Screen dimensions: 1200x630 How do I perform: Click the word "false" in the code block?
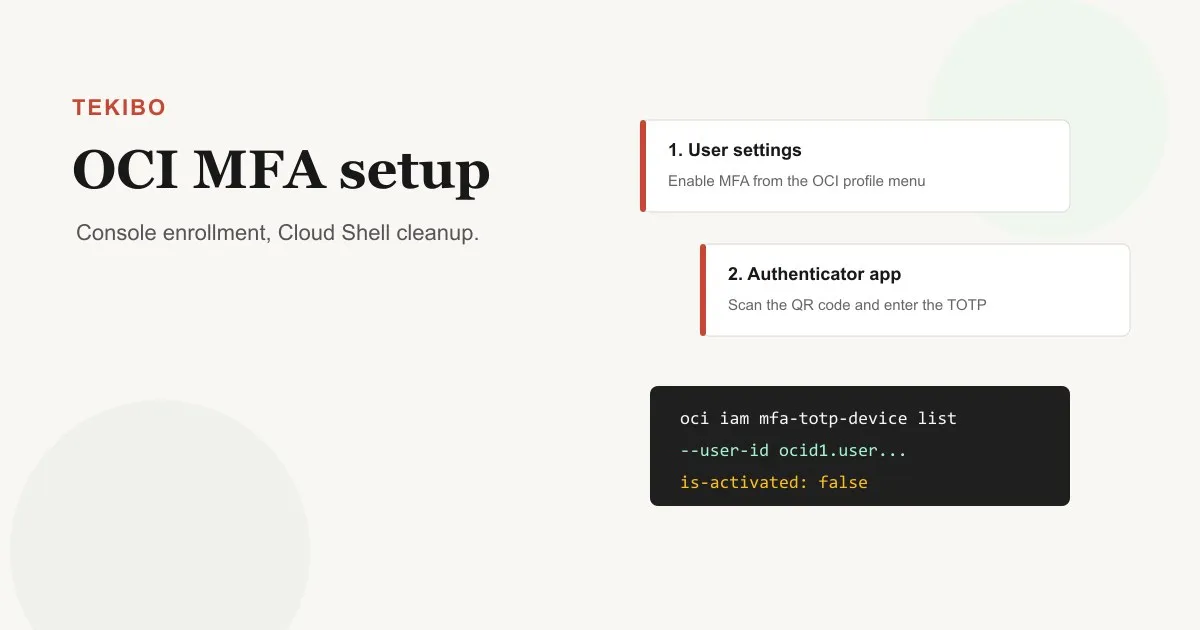843,482
